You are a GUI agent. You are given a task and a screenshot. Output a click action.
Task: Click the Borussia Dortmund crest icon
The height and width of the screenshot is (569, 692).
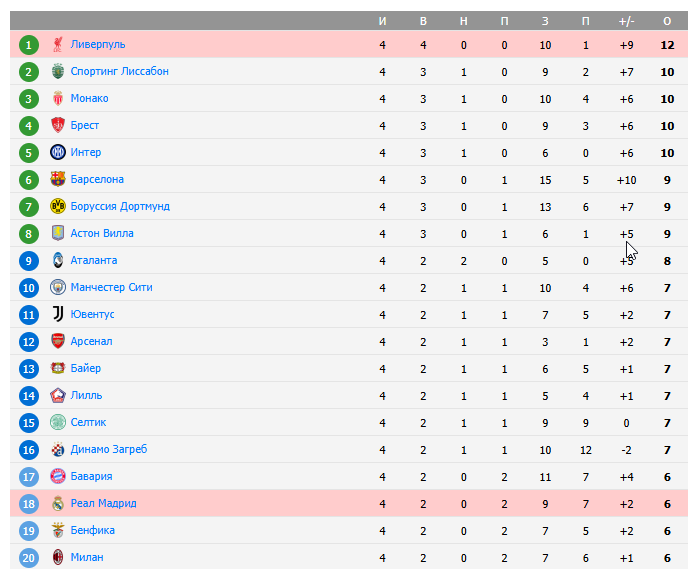click(x=58, y=206)
